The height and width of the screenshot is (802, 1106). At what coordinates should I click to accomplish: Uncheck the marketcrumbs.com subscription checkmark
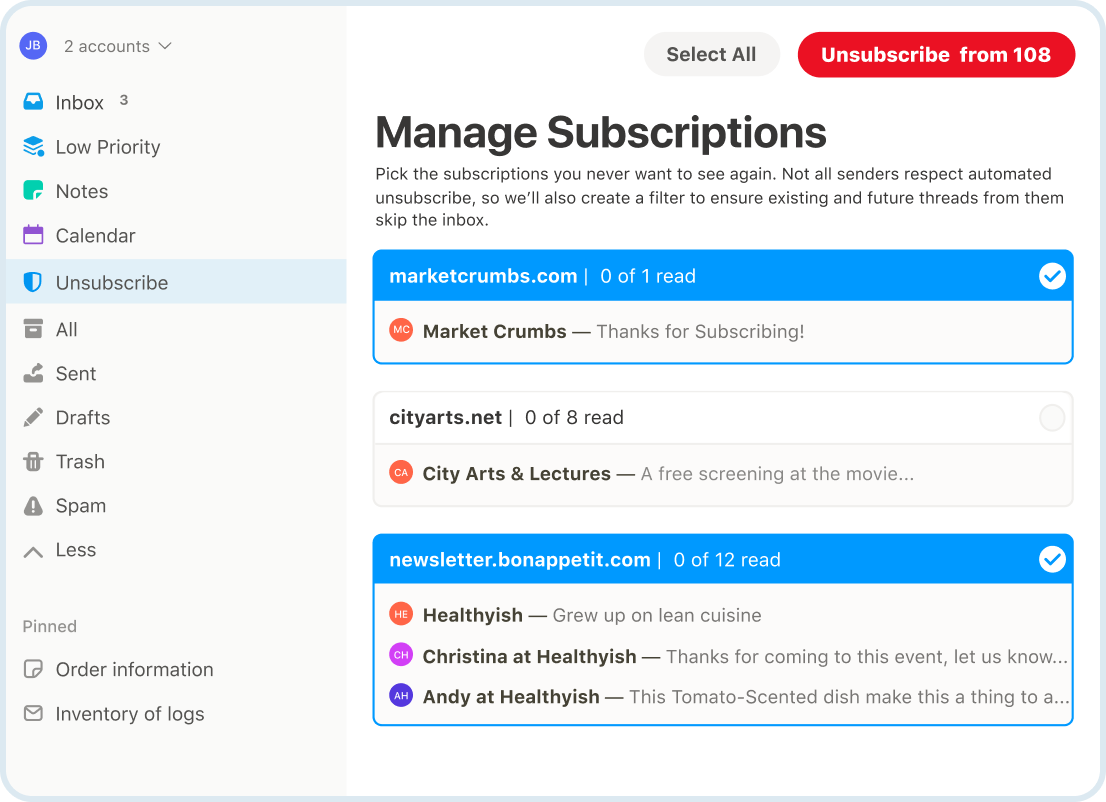1052,276
